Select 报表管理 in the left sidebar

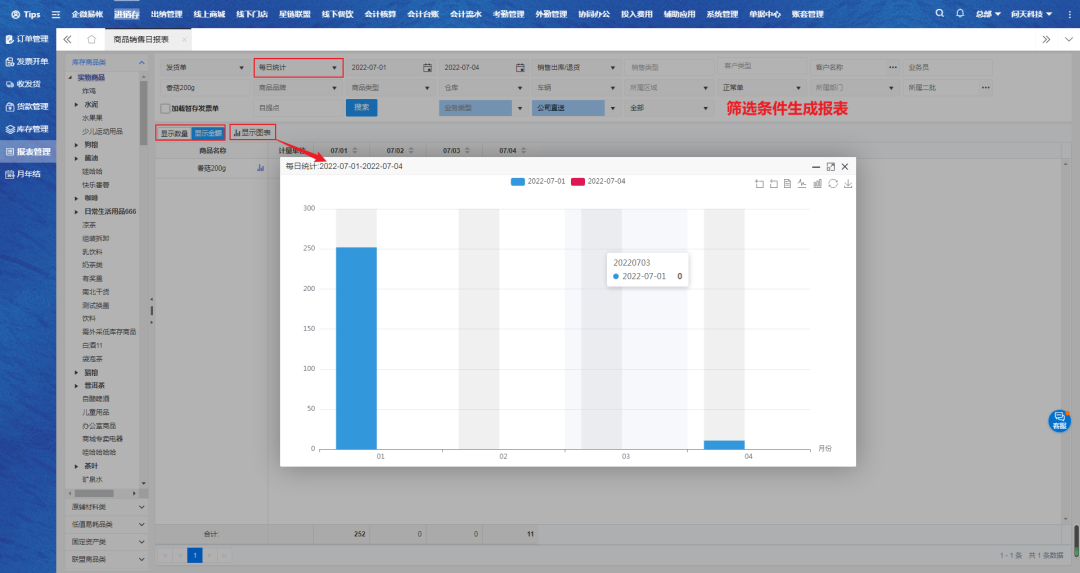point(28,152)
